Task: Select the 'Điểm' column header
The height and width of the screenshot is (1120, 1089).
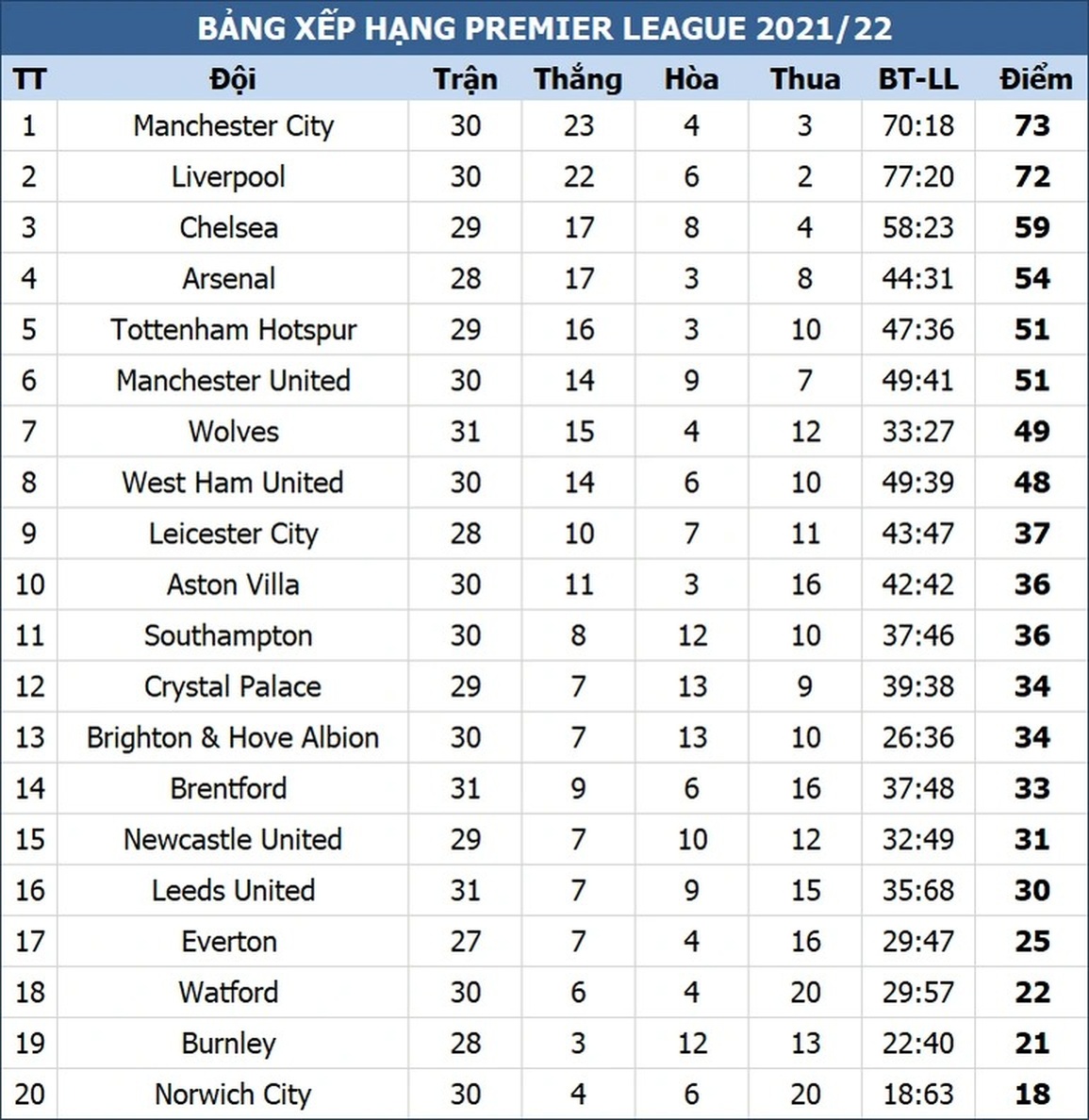Action: 1034,79
